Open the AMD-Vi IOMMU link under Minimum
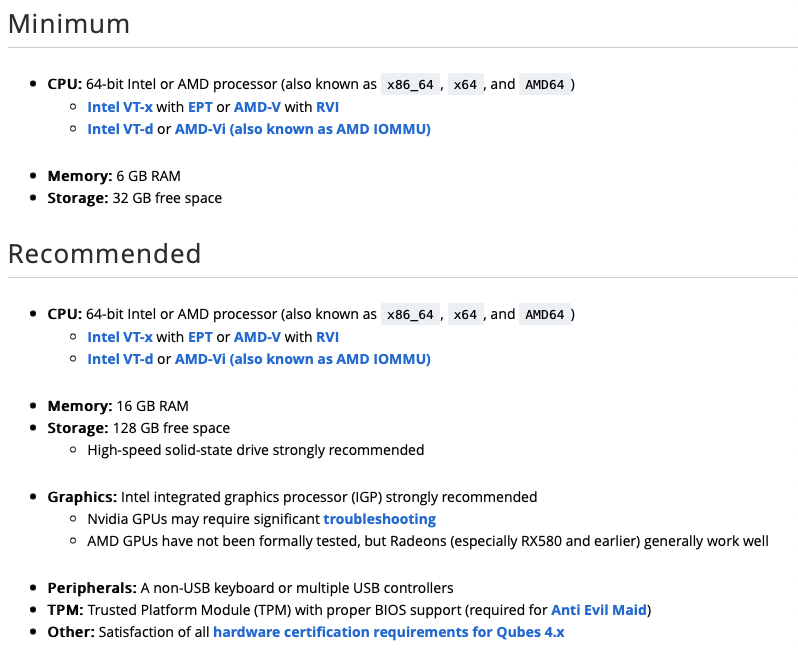The height and width of the screenshot is (653, 798). (302, 129)
